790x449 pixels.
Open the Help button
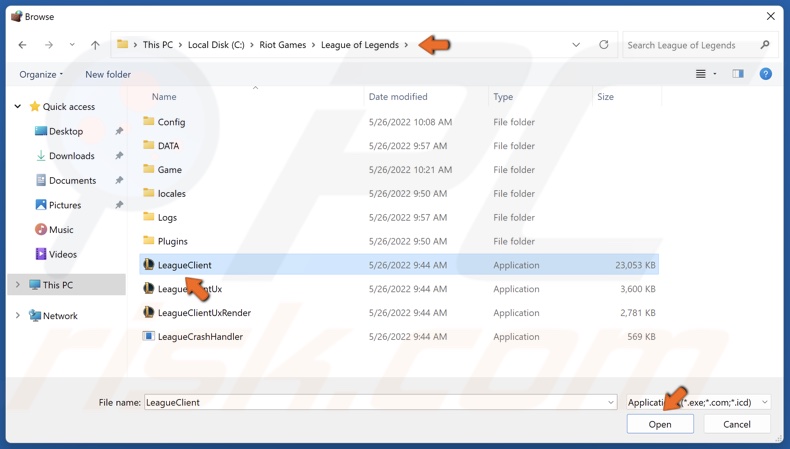pos(765,74)
